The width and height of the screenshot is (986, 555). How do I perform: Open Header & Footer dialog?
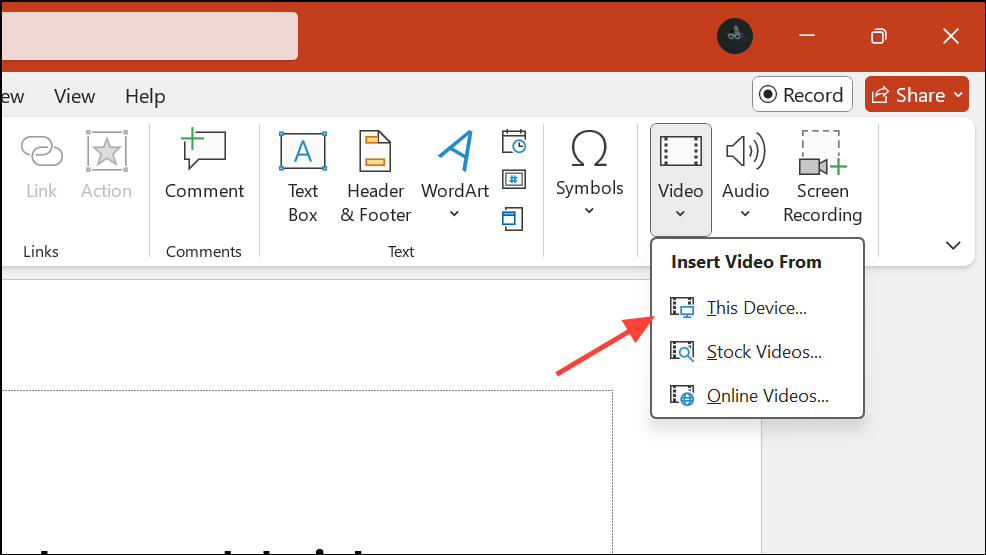click(375, 176)
